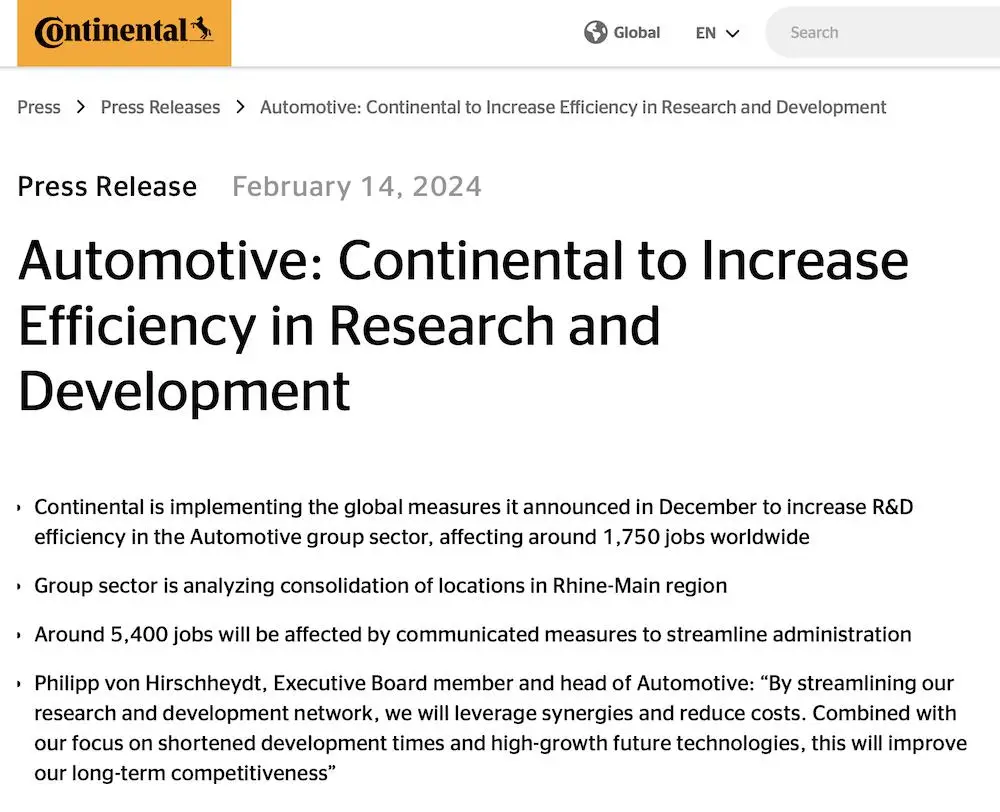This screenshot has width=1000, height=812.
Task: Open the EN language dropdown
Action: point(706,33)
